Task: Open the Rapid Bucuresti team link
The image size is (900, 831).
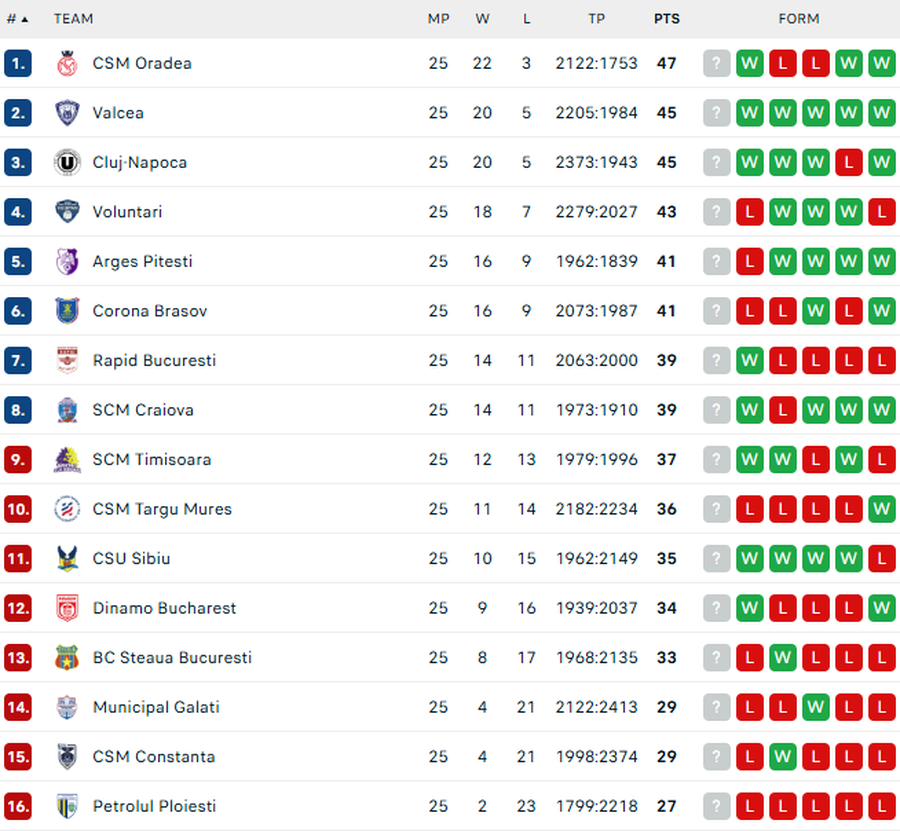Action: [154, 360]
